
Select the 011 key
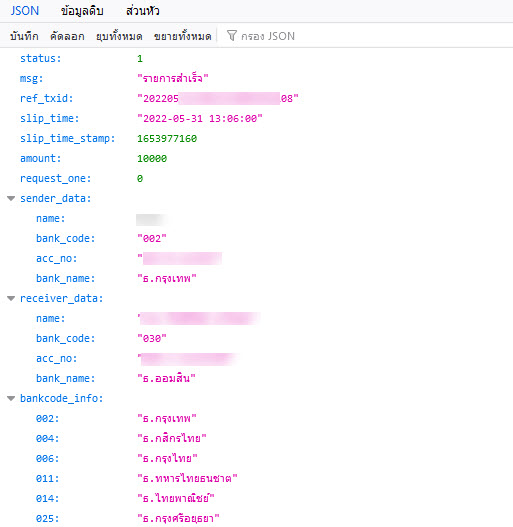[47, 478]
